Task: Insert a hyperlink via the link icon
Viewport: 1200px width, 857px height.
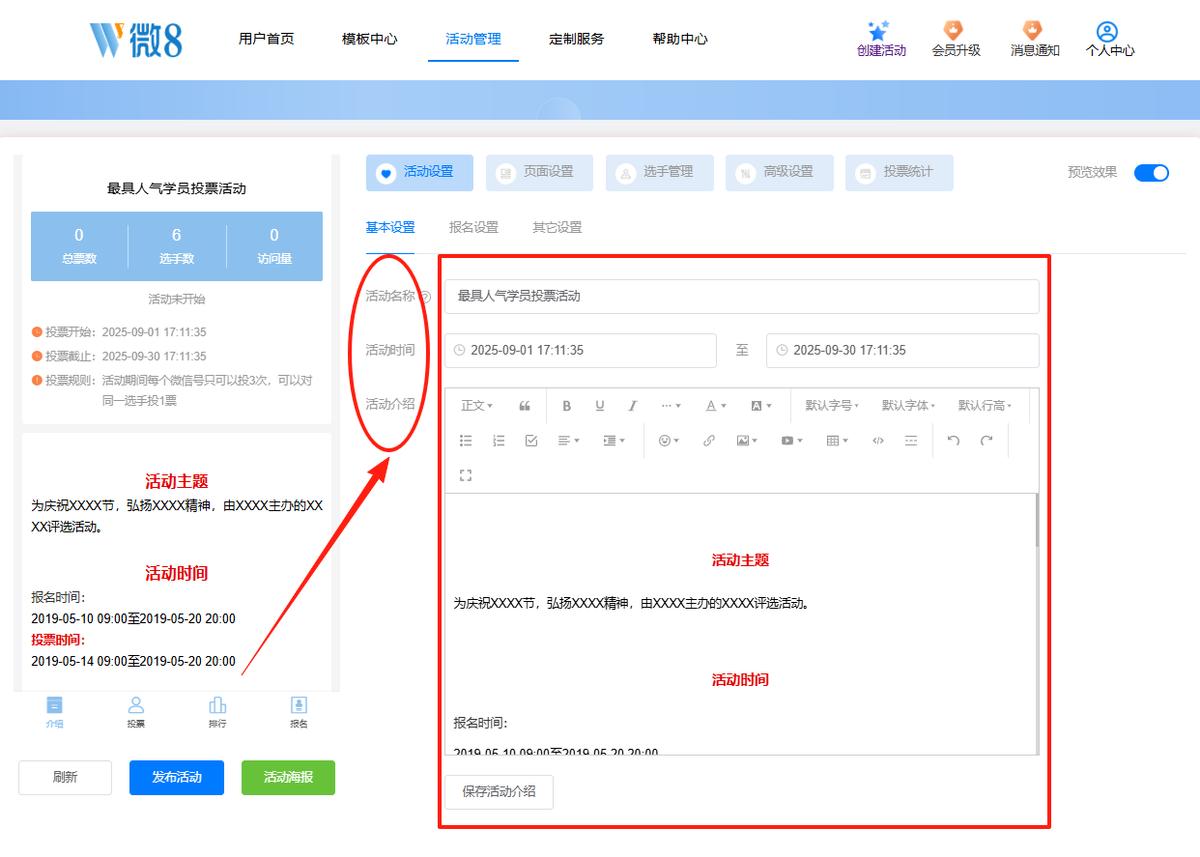Action: click(x=709, y=440)
